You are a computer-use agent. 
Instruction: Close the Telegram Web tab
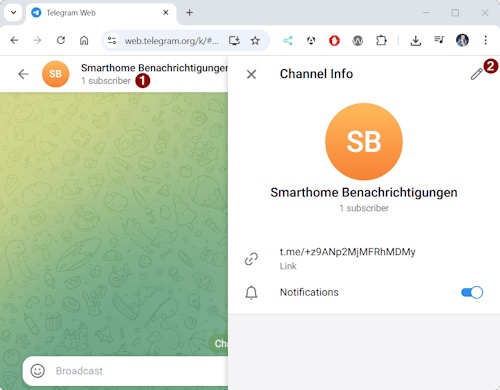[166, 13]
